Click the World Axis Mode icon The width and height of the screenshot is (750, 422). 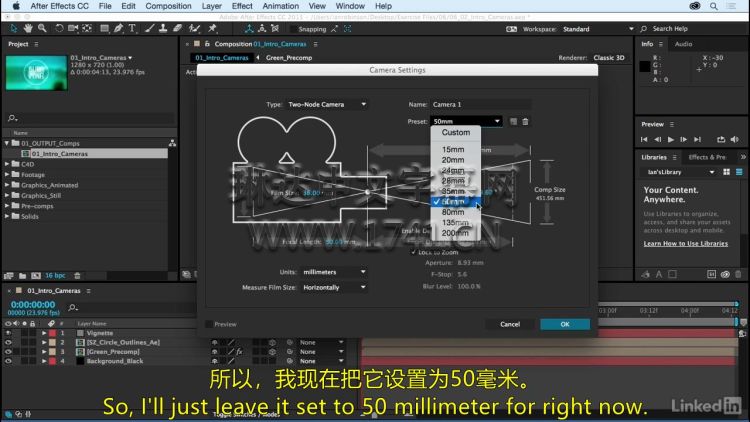[262, 29]
